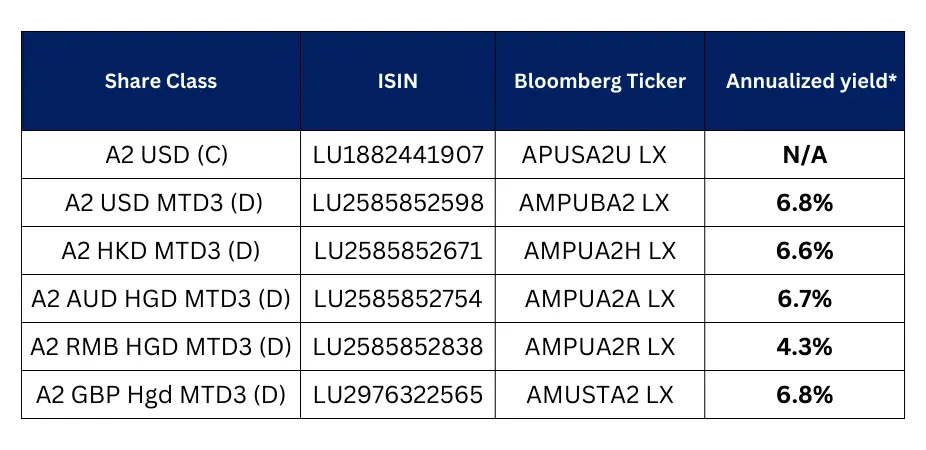Image resolution: width=926 pixels, height=450 pixels.
Task: Select the ISIN column header
Action: click(x=397, y=81)
